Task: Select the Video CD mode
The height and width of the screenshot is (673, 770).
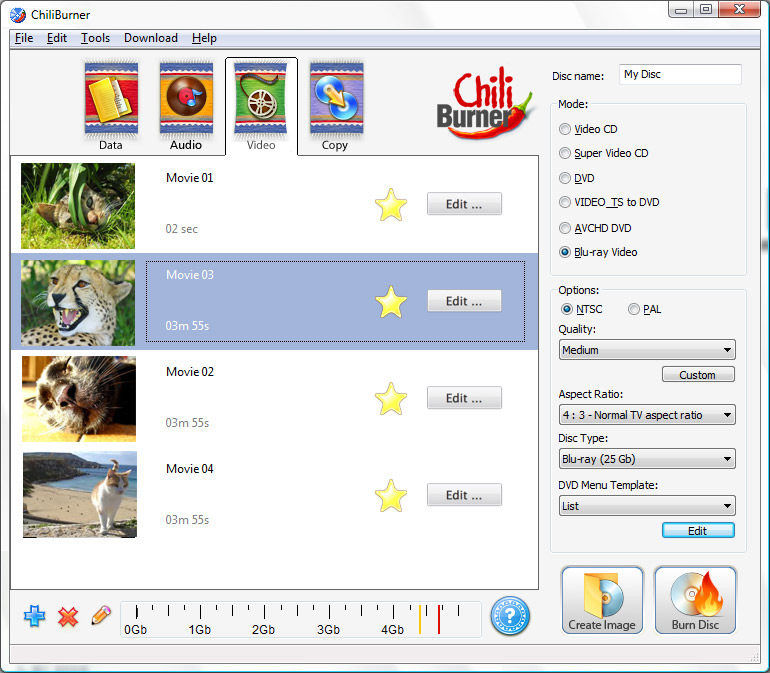Action: (x=566, y=129)
